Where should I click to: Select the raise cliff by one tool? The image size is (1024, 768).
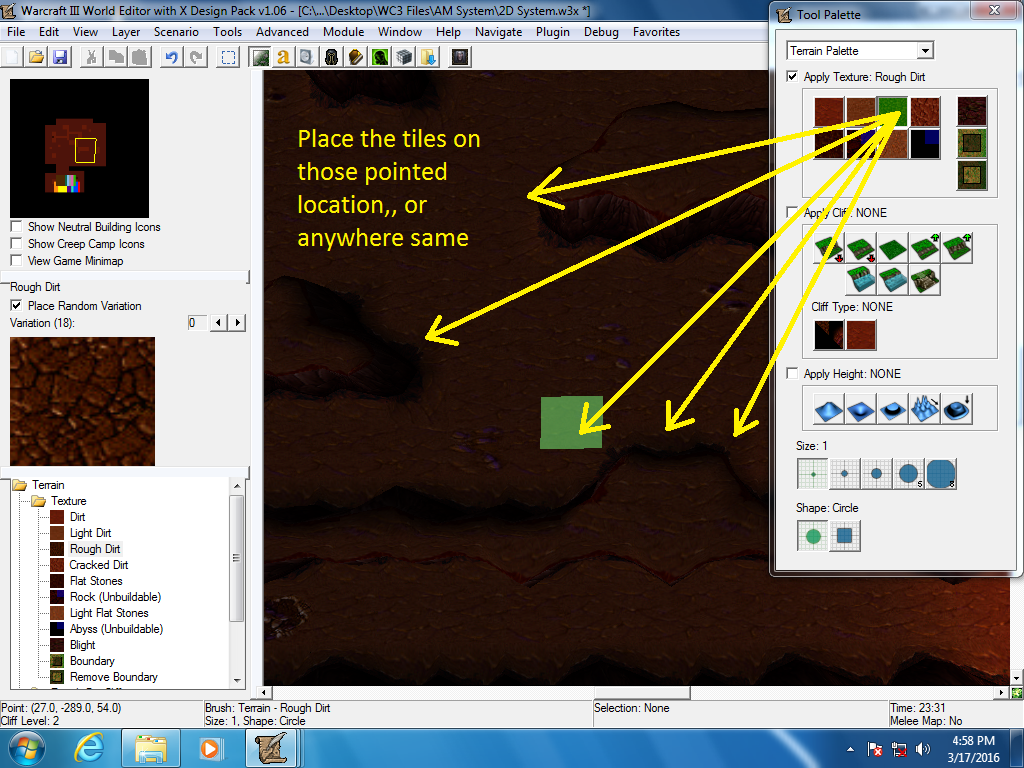(925, 249)
